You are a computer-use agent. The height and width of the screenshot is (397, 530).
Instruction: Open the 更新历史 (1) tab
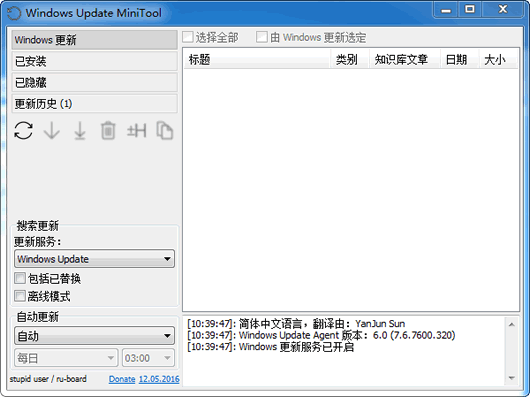(x=95, y=103)
